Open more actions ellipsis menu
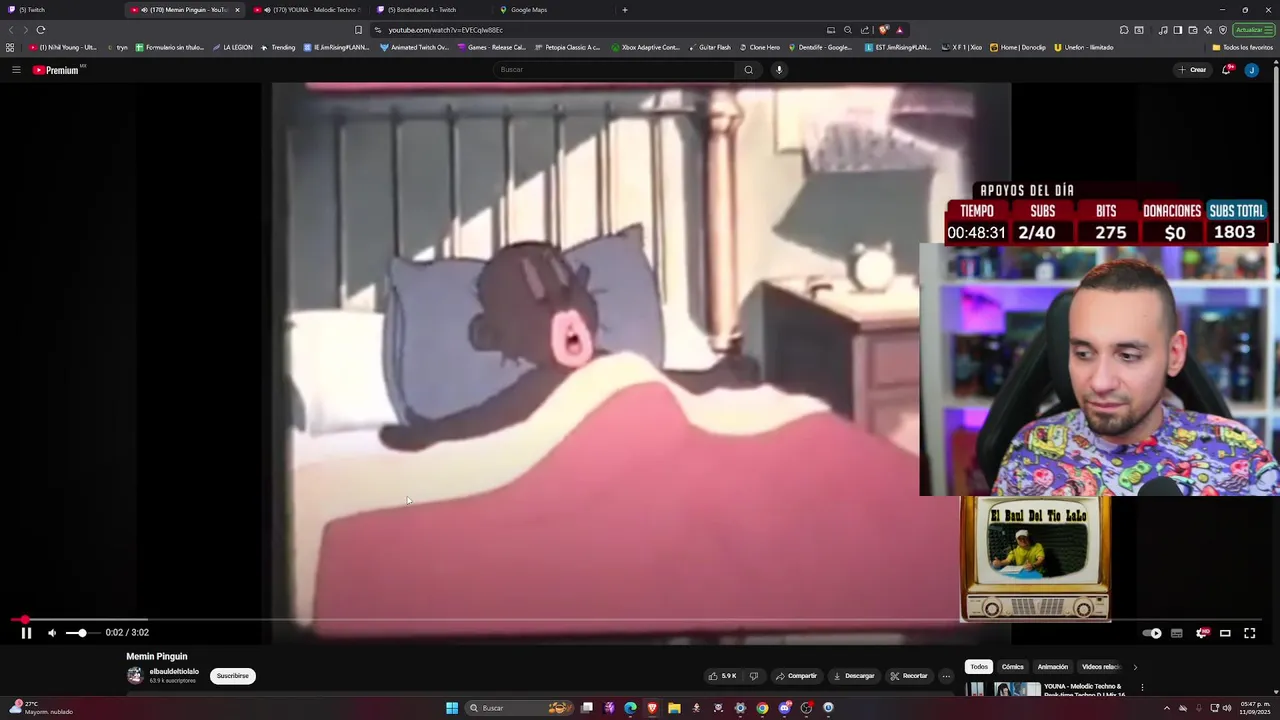1280x720 pixels. pyautogui.click(x=946, y=676)
